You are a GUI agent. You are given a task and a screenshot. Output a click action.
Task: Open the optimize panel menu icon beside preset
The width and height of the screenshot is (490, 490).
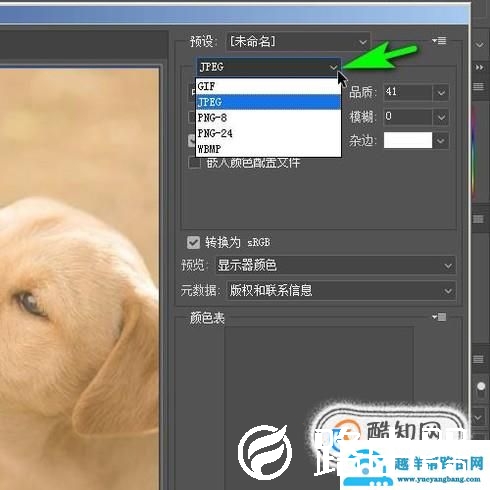pos(439,41)
